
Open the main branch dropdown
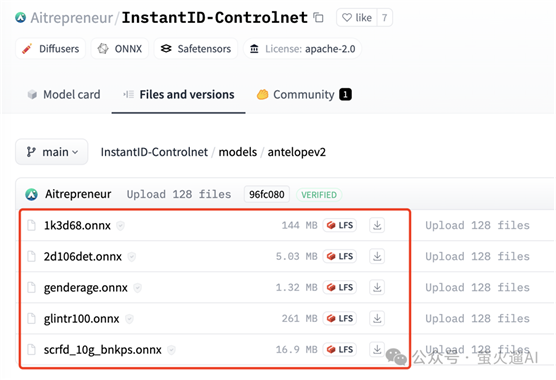tap(52, 152)
